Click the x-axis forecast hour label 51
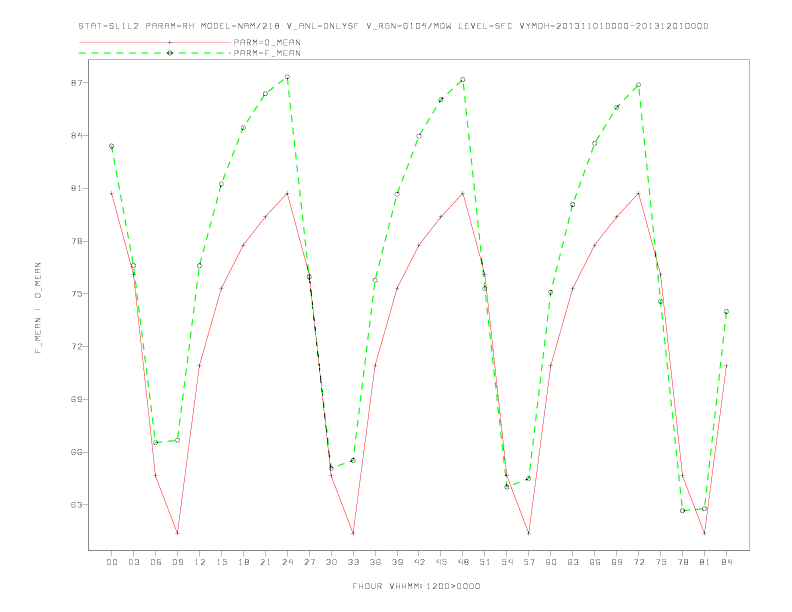 485,562
